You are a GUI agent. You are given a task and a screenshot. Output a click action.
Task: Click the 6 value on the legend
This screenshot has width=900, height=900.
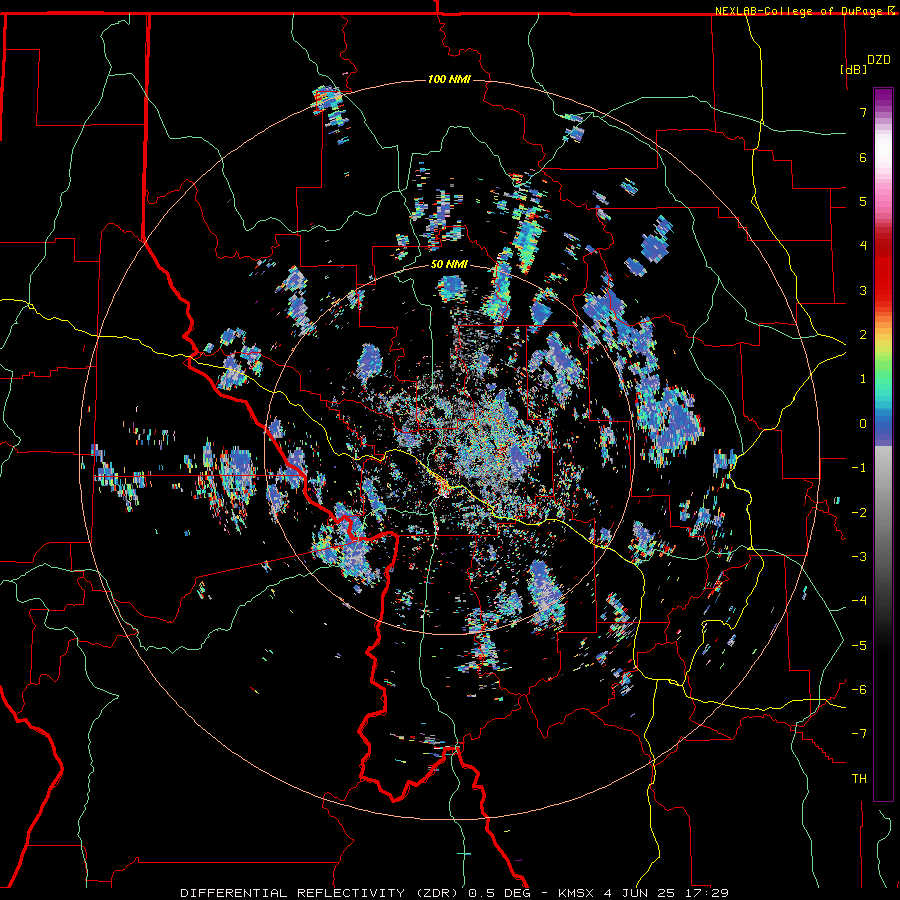coord(863,157)
